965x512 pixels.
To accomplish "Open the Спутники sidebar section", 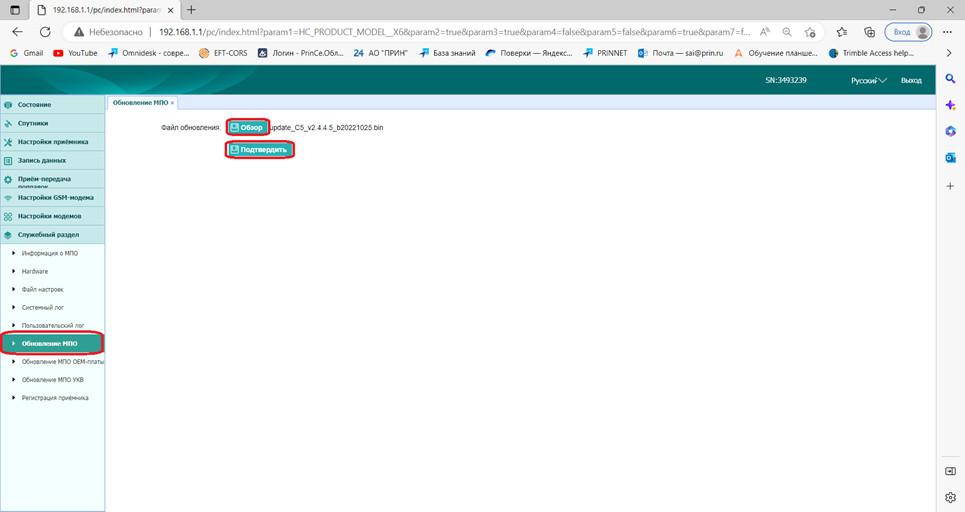I will (52, 123).
